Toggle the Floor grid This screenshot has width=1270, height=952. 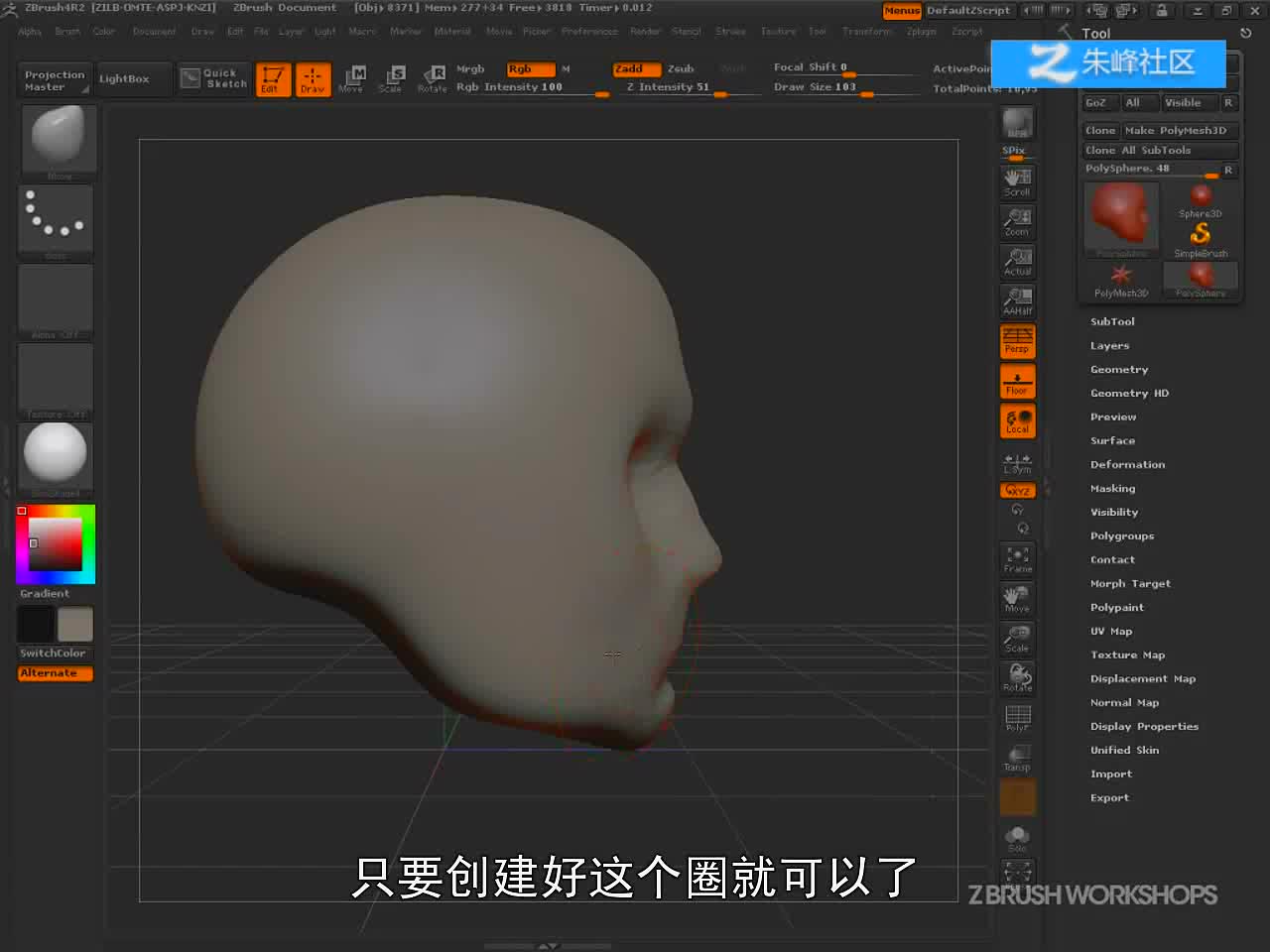[1018, 382]
